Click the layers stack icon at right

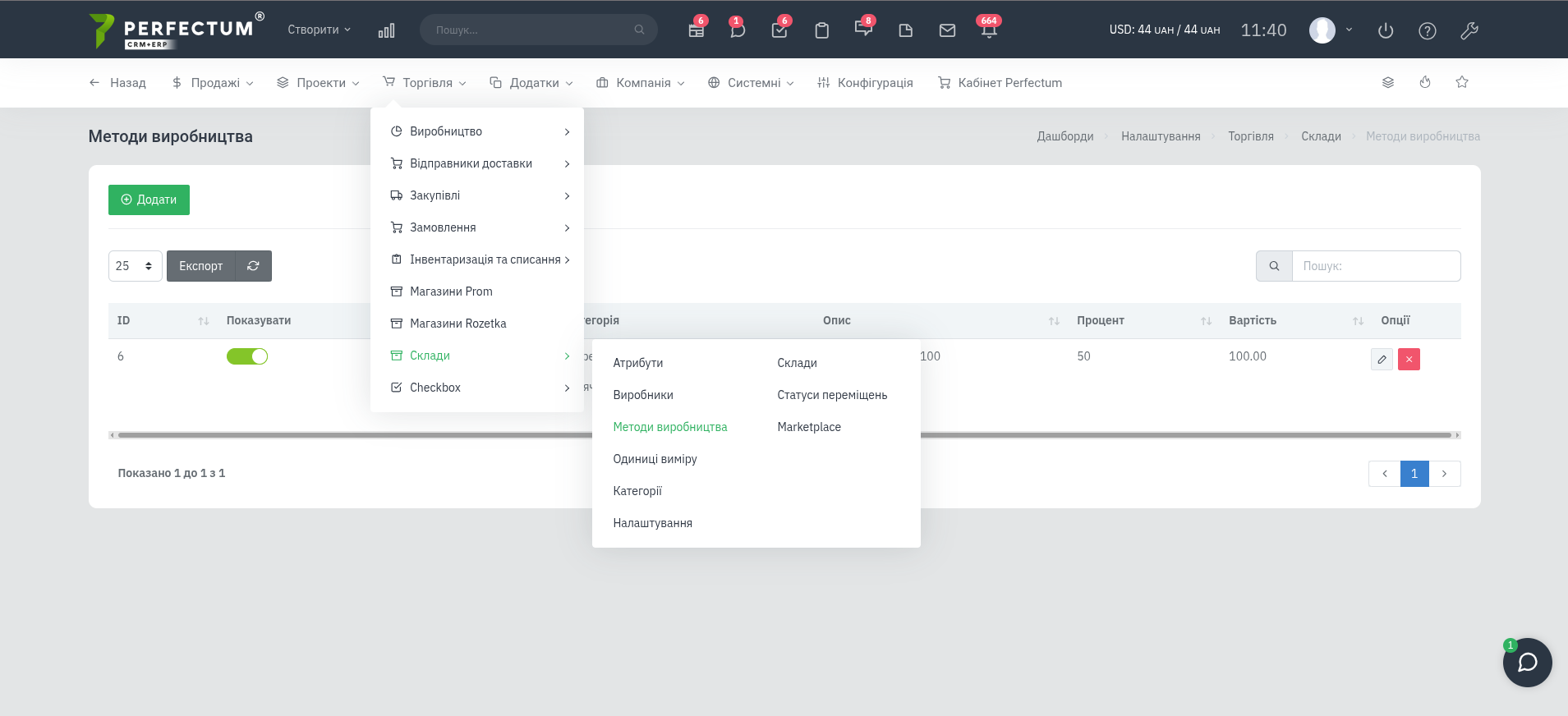1388,82
